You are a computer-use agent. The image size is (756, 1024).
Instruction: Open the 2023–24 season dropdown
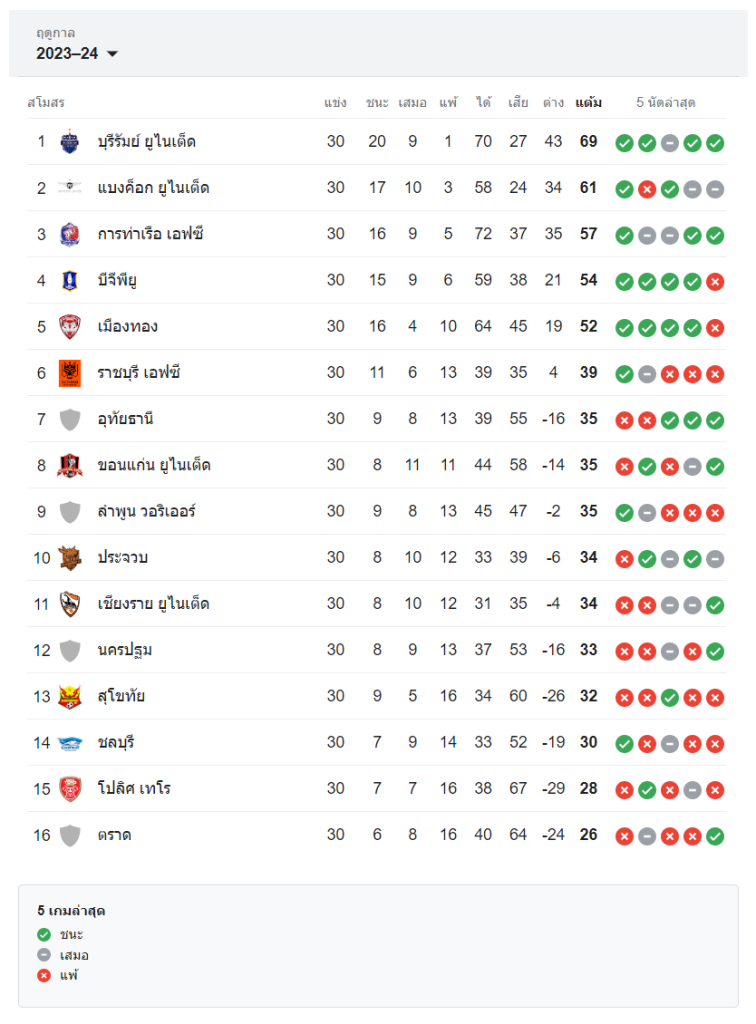click(77, 54)
